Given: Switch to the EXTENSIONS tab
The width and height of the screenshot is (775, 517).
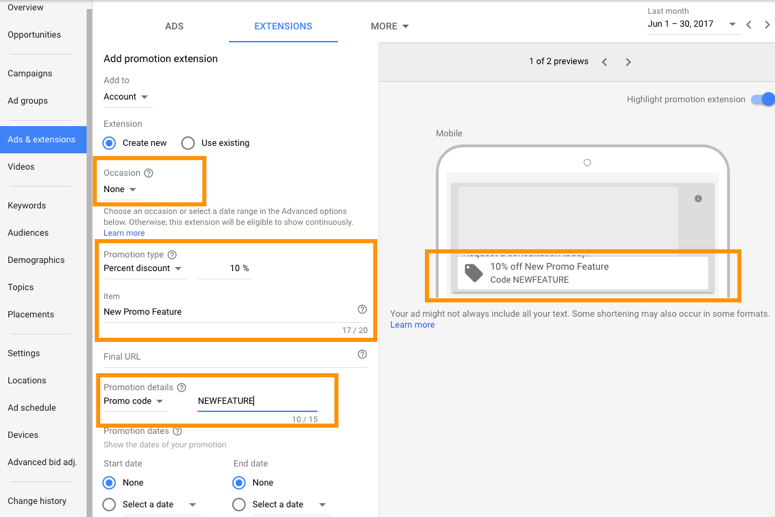Looking at the screenshot, I should pos(283,26).
